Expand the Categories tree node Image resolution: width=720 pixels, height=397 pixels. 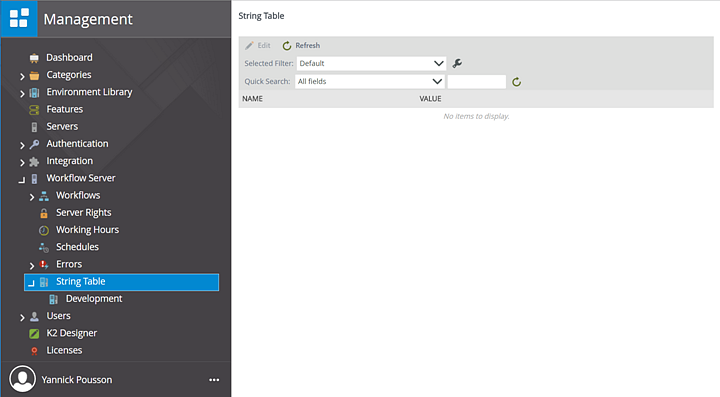pyautogui.click(x=22, y=76)
